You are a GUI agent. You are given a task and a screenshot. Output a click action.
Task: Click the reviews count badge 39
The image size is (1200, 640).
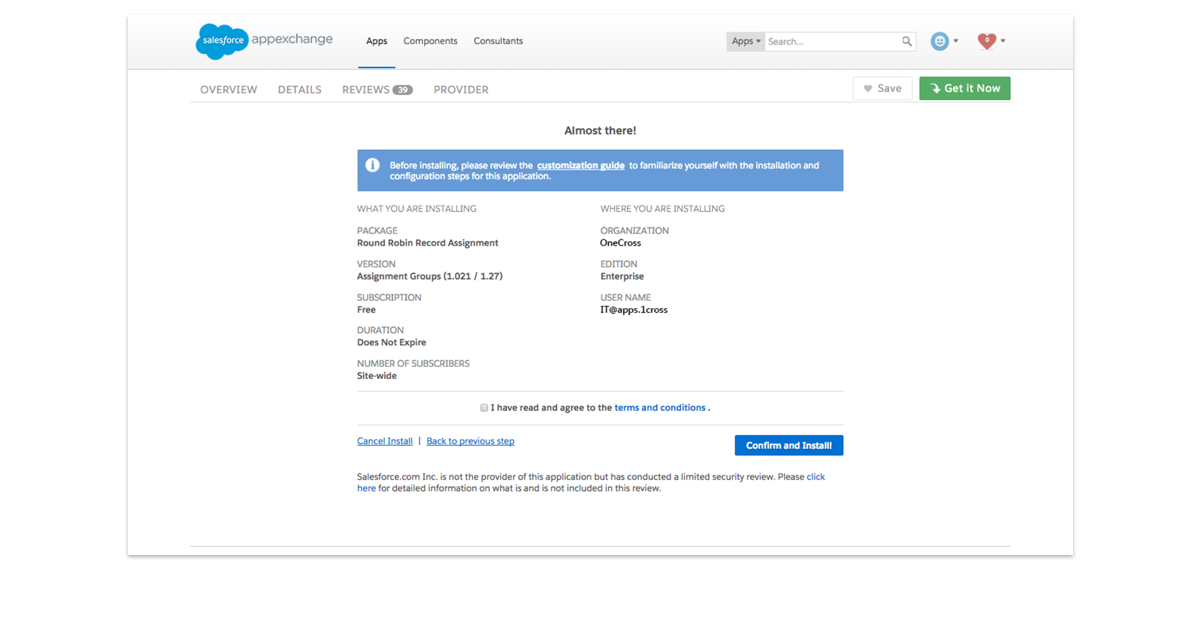pos(402,90)
